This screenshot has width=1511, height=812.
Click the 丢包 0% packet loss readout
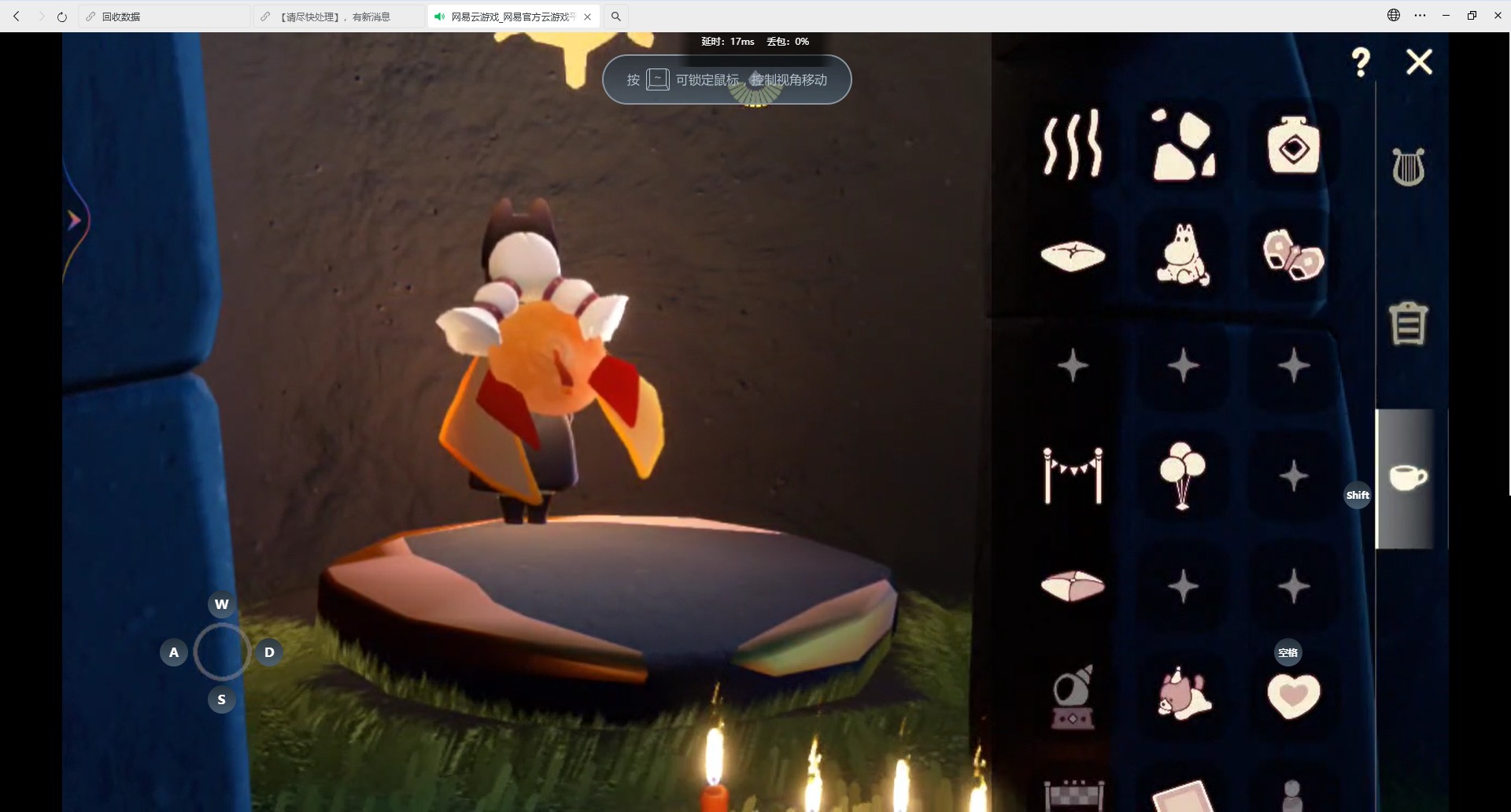pos(788,42)
